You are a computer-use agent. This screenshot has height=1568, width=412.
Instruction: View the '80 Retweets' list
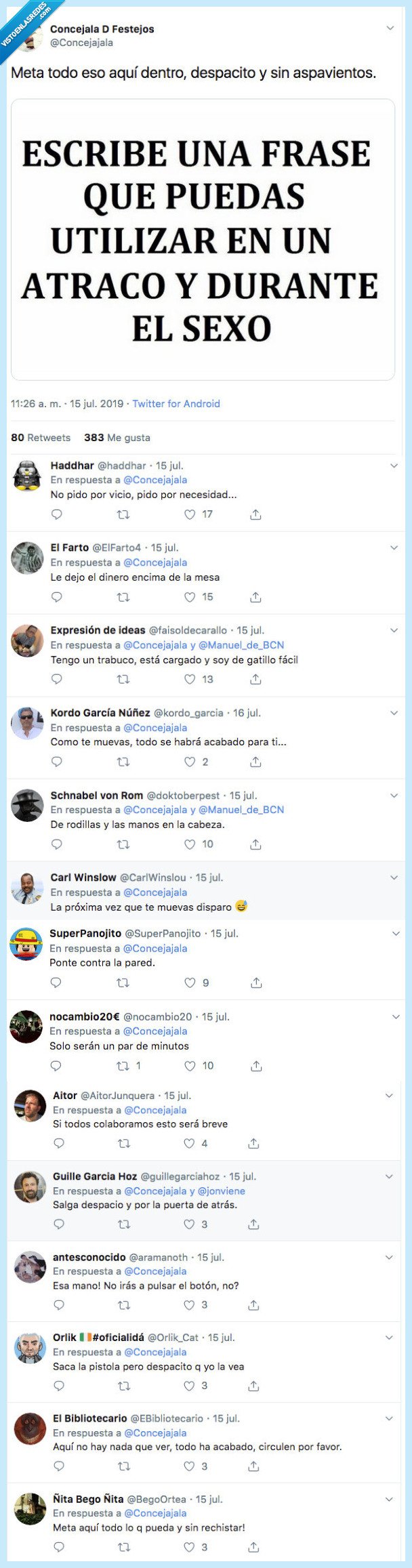point(39,438)
